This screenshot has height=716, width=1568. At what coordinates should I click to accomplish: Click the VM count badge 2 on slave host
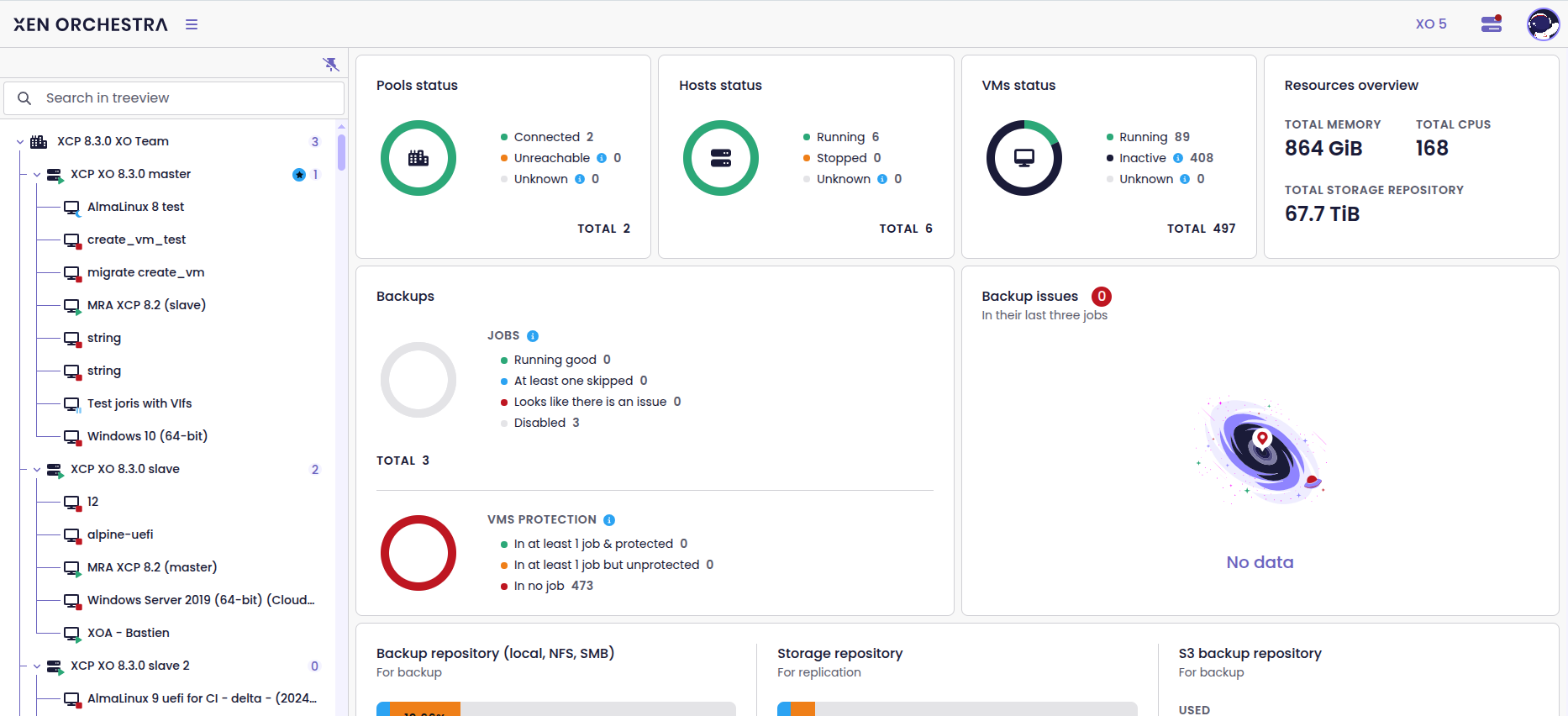[x=315, y=470]
